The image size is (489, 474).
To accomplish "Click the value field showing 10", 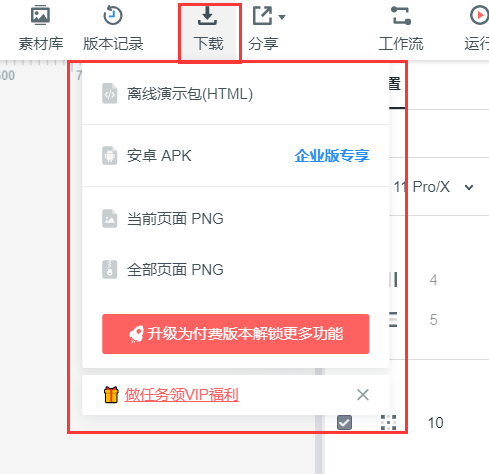I will pyautogui.click(x=436, y=423).
